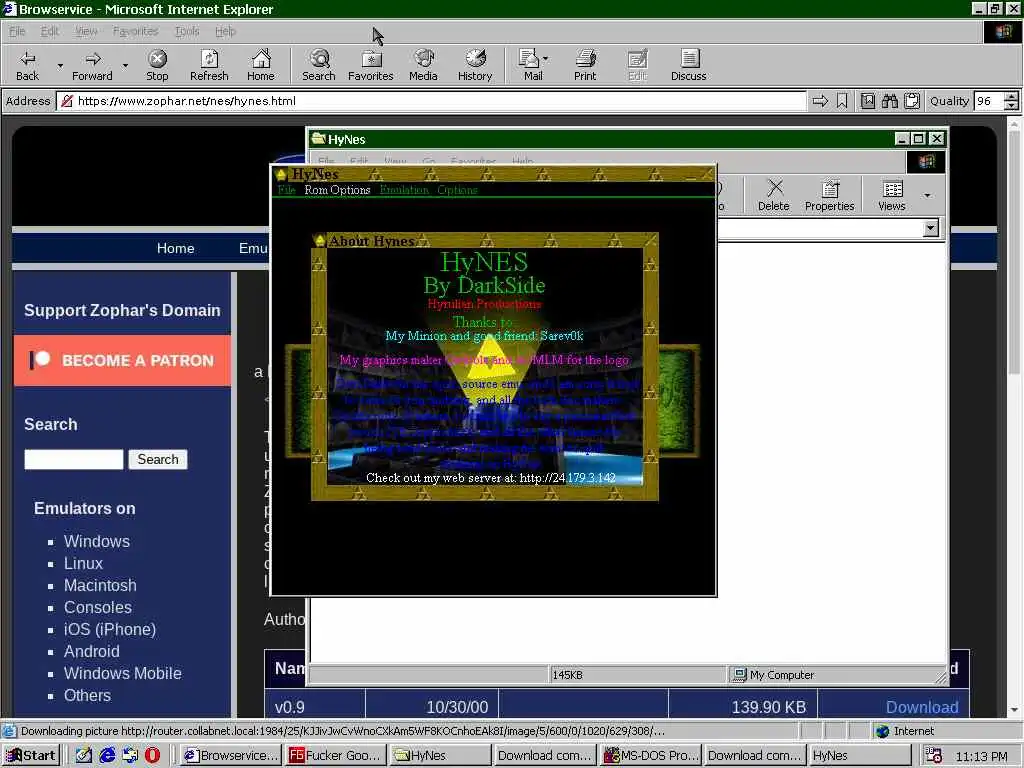The width and height of the screenshot is (1024, 768).
Task: Click the clipboard icon near Quality
Action: [x=912, y=101]
